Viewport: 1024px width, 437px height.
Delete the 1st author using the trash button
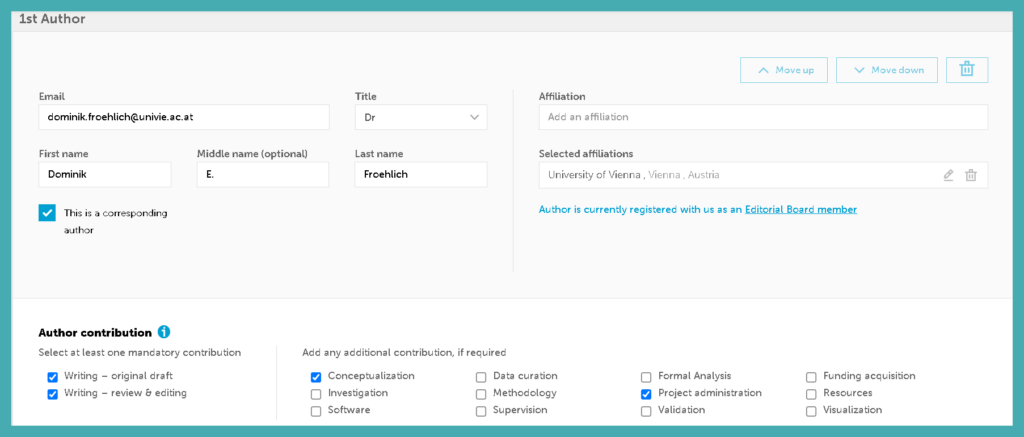966,69
